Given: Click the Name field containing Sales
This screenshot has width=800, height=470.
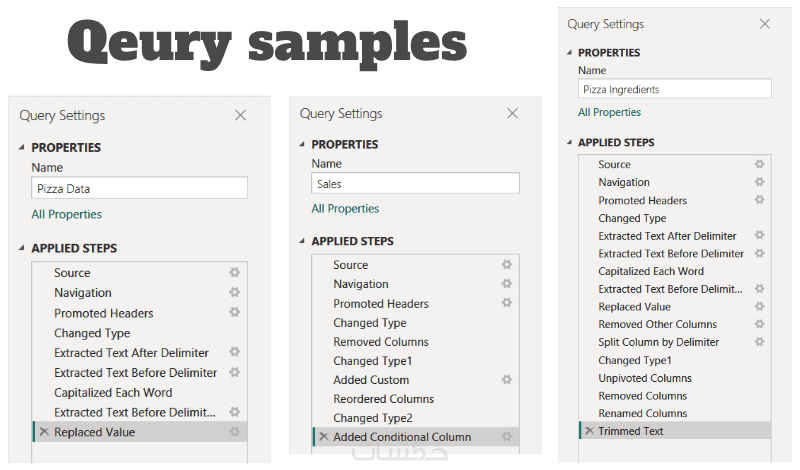Looking at the screenshot, I should point(415,184).
